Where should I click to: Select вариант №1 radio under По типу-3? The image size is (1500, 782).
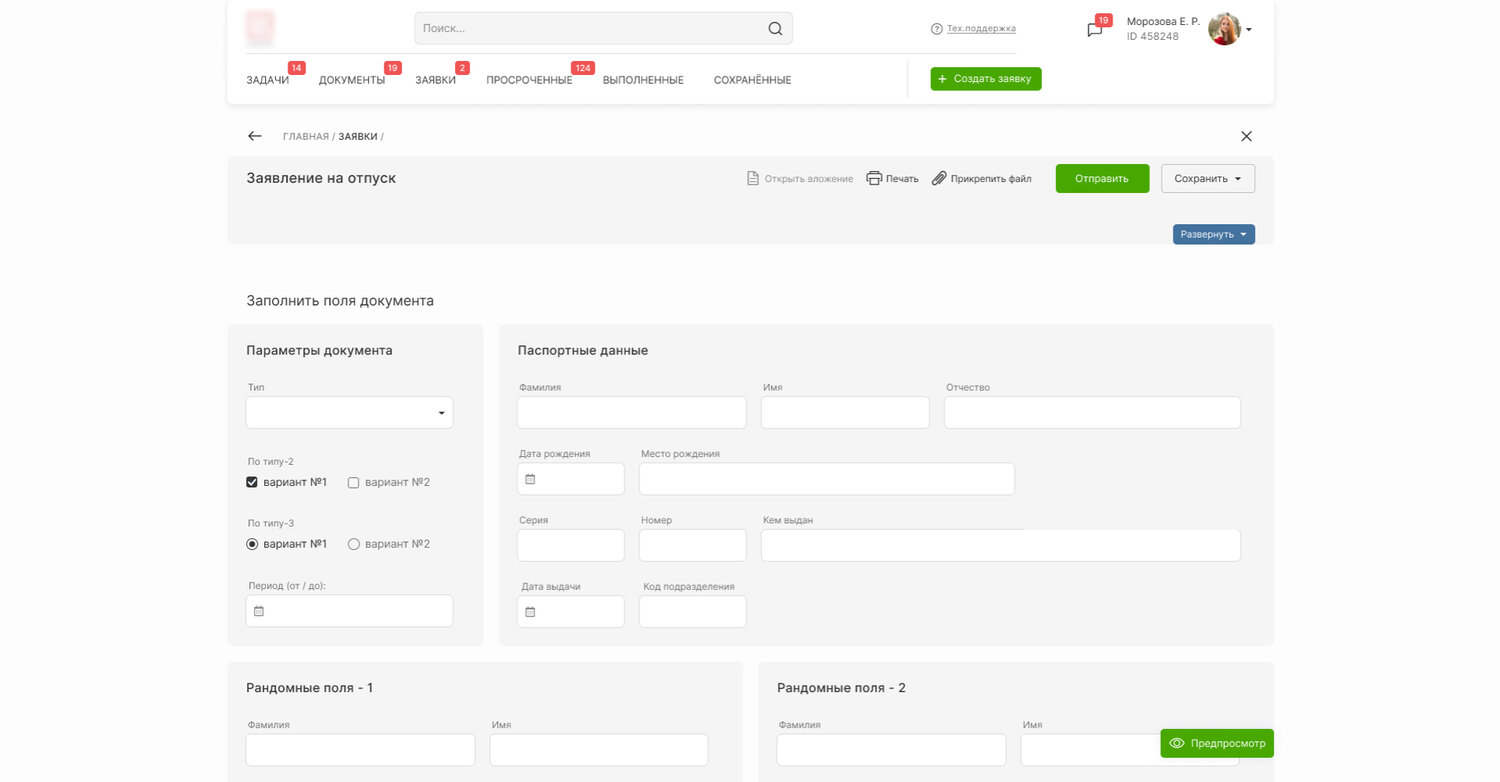252,544
